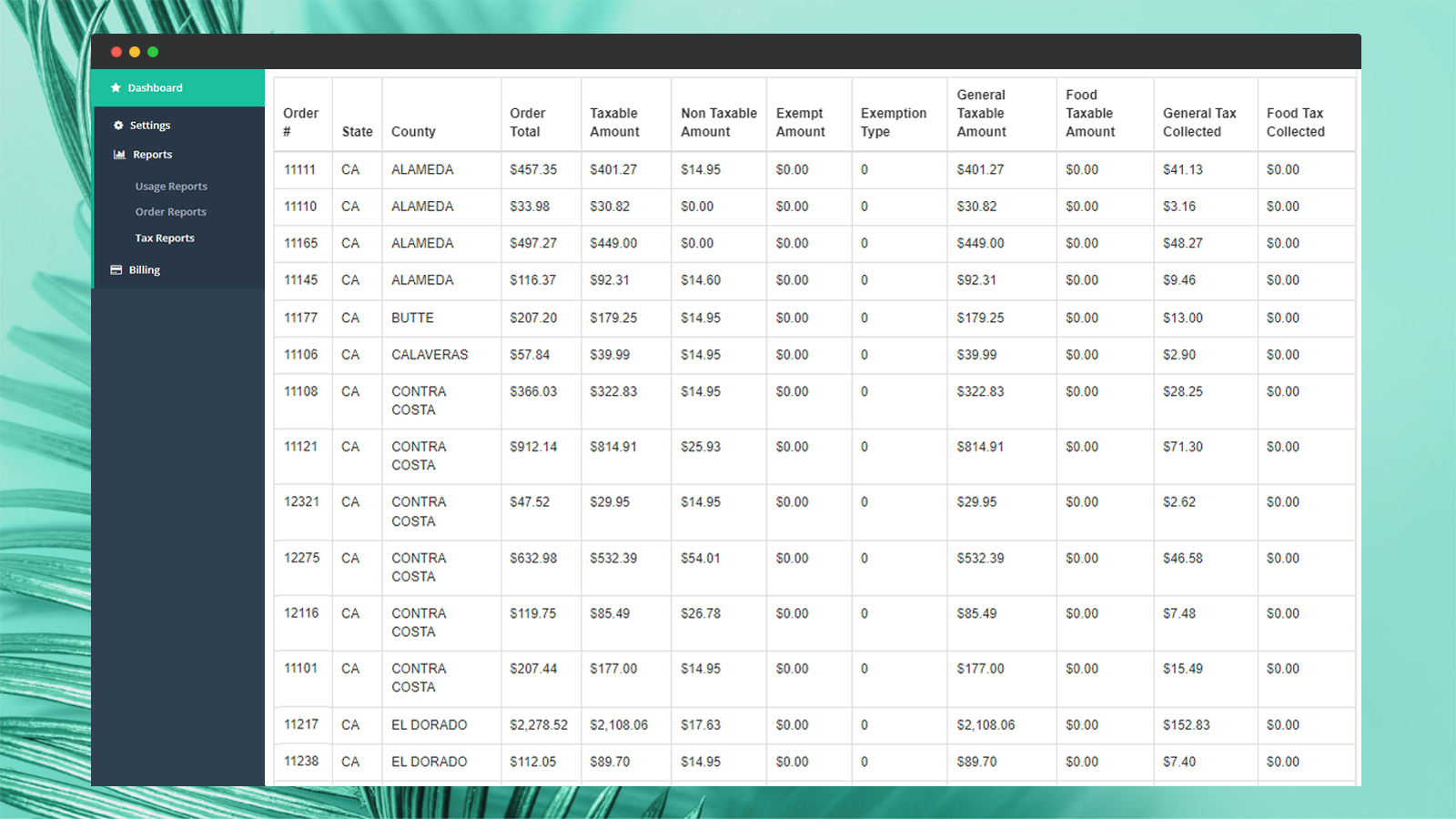Click the County column header
The height and width of the screenshot is (819, 1456).
413,132
